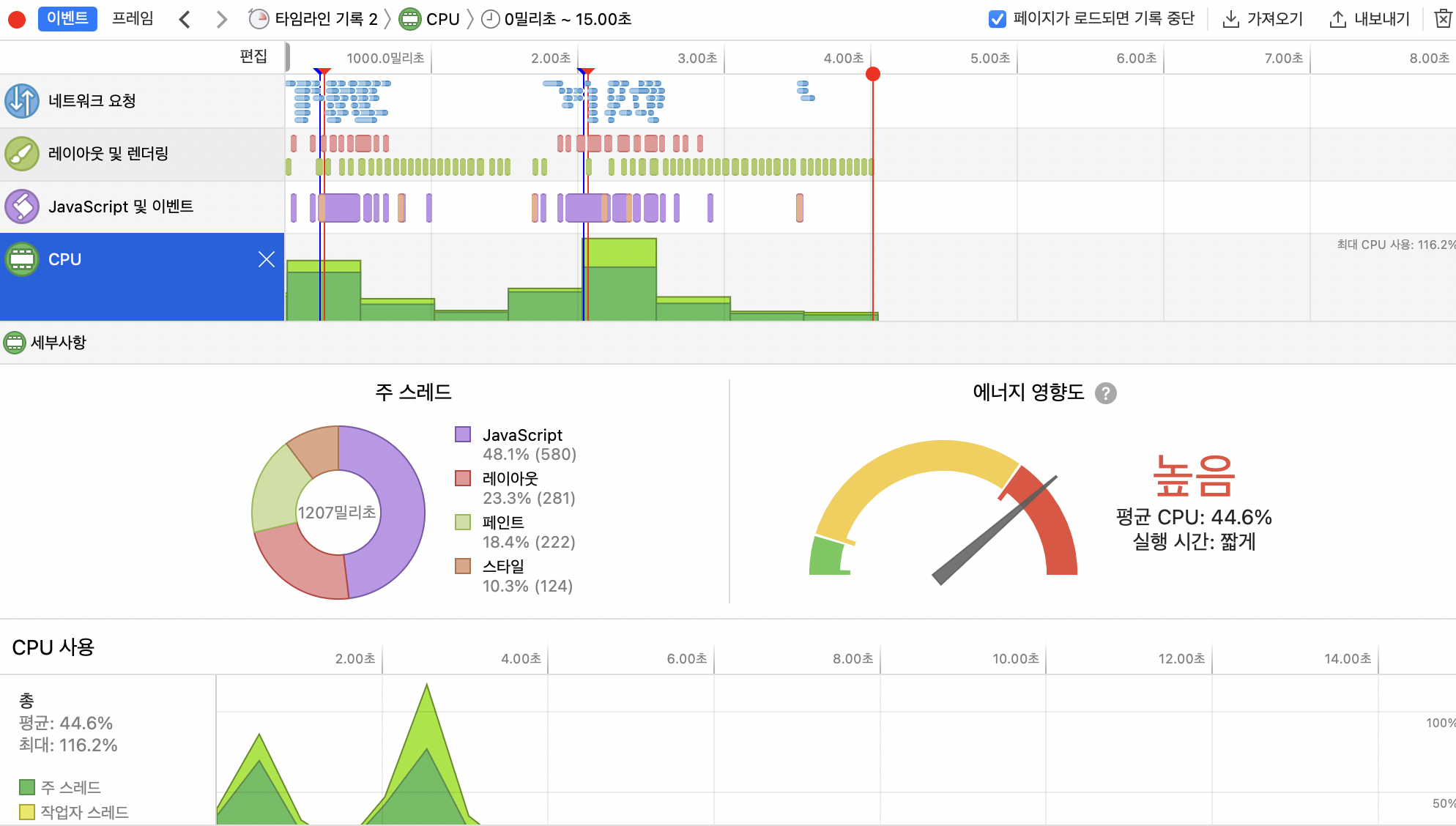Viewport: 1456px width, 826px height.
Task: Close the CPU timeline with X
Action: [x=267, y=259]
